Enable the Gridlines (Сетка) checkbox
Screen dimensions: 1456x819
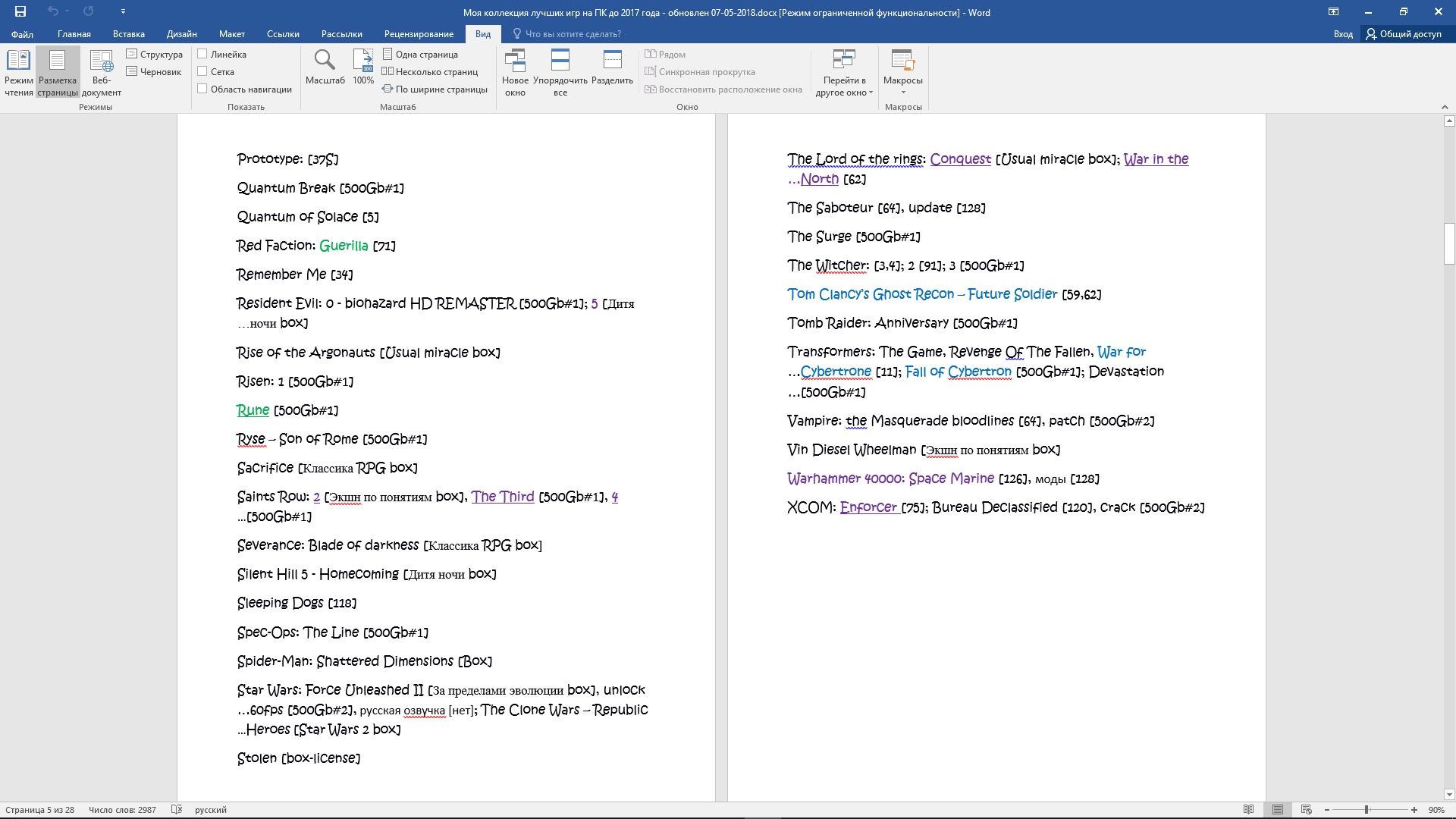pos(202,71)
